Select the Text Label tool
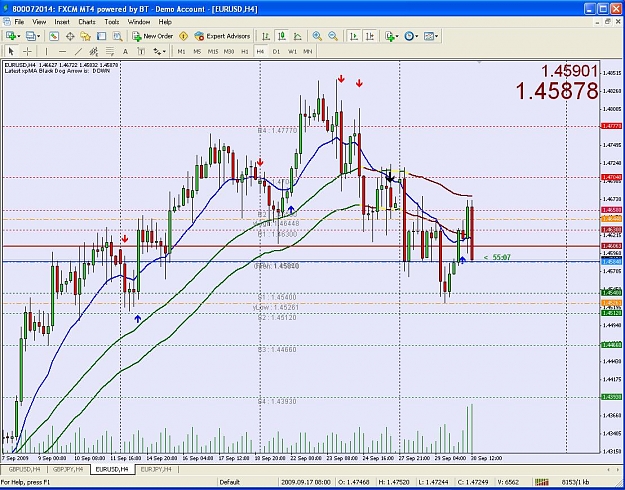Viewport: 625px width, 490px height. pyautogui.click(x=141, y=51)
